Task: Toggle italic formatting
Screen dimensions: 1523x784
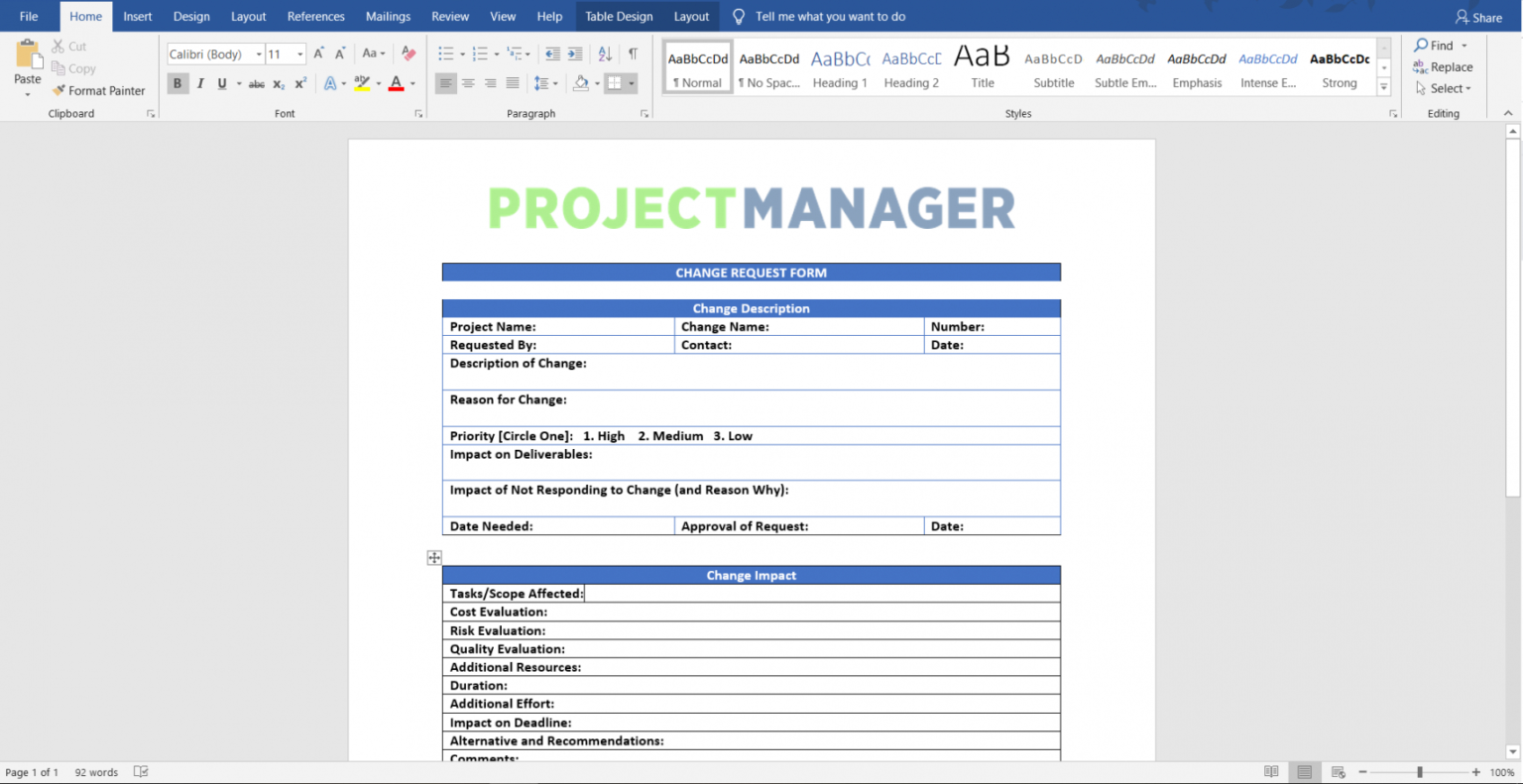Action: [x=199, y=83]
